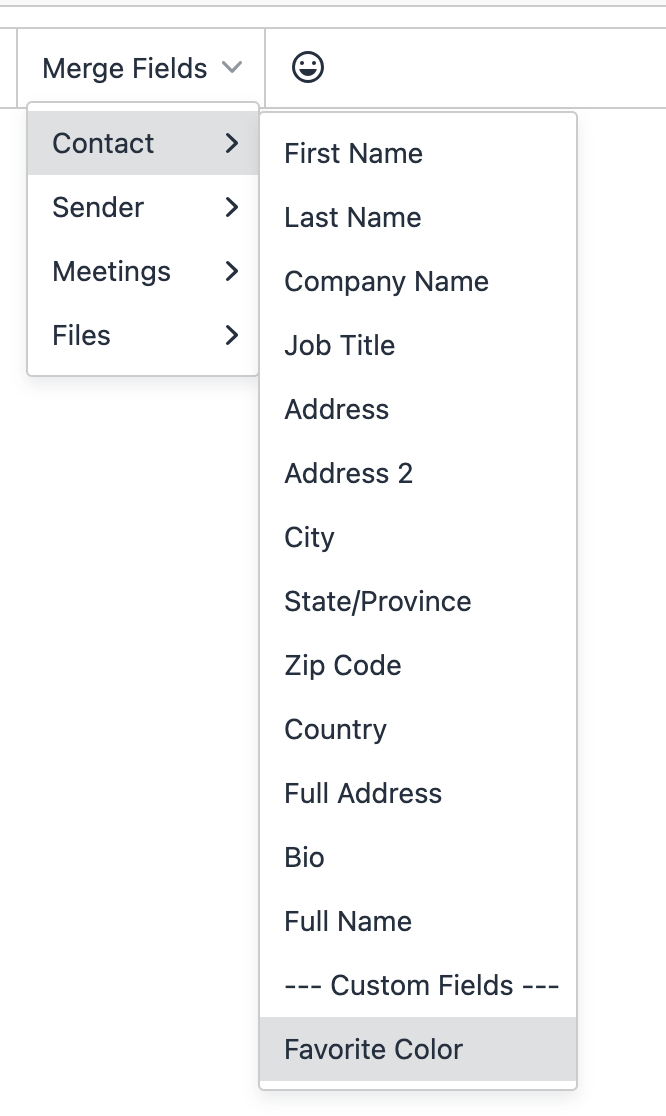Screen dimensions: 666x1116
Task: Select Job Title merge field
Action: pos(418,346)
